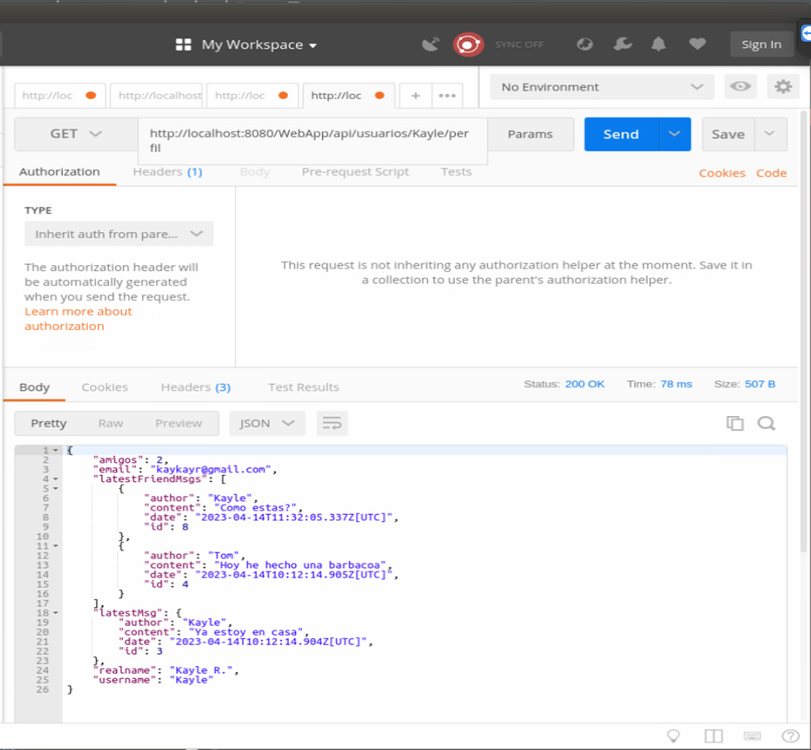Viewport: 811px width, 750px height.
Task: Select Preview response view
Action: [x=178, y=424]
